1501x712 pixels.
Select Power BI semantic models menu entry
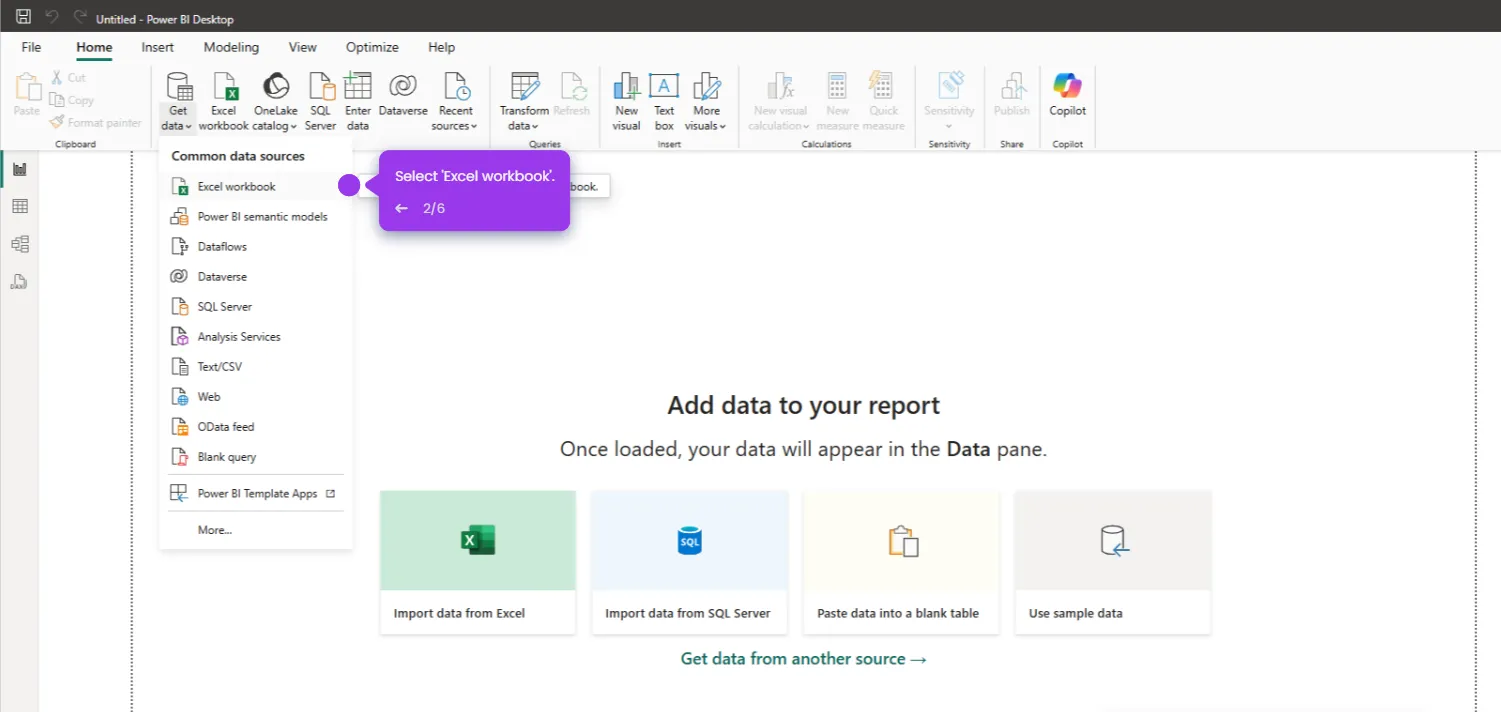[255, 216]
